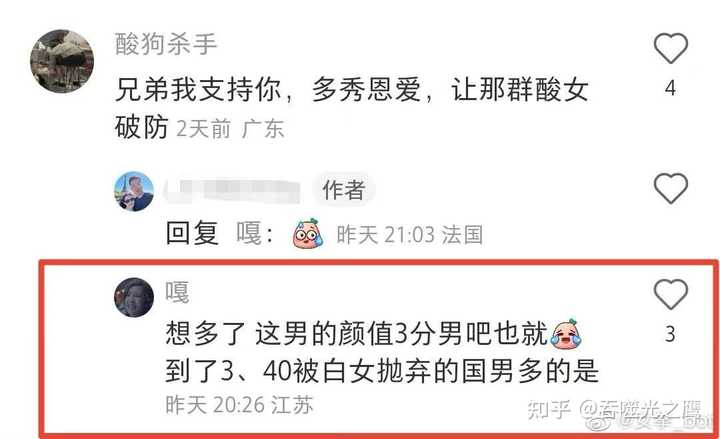Click the crying-laughing emoji in 嘎's comment
This screenshot has height=439, width=720.
(566, 333)
